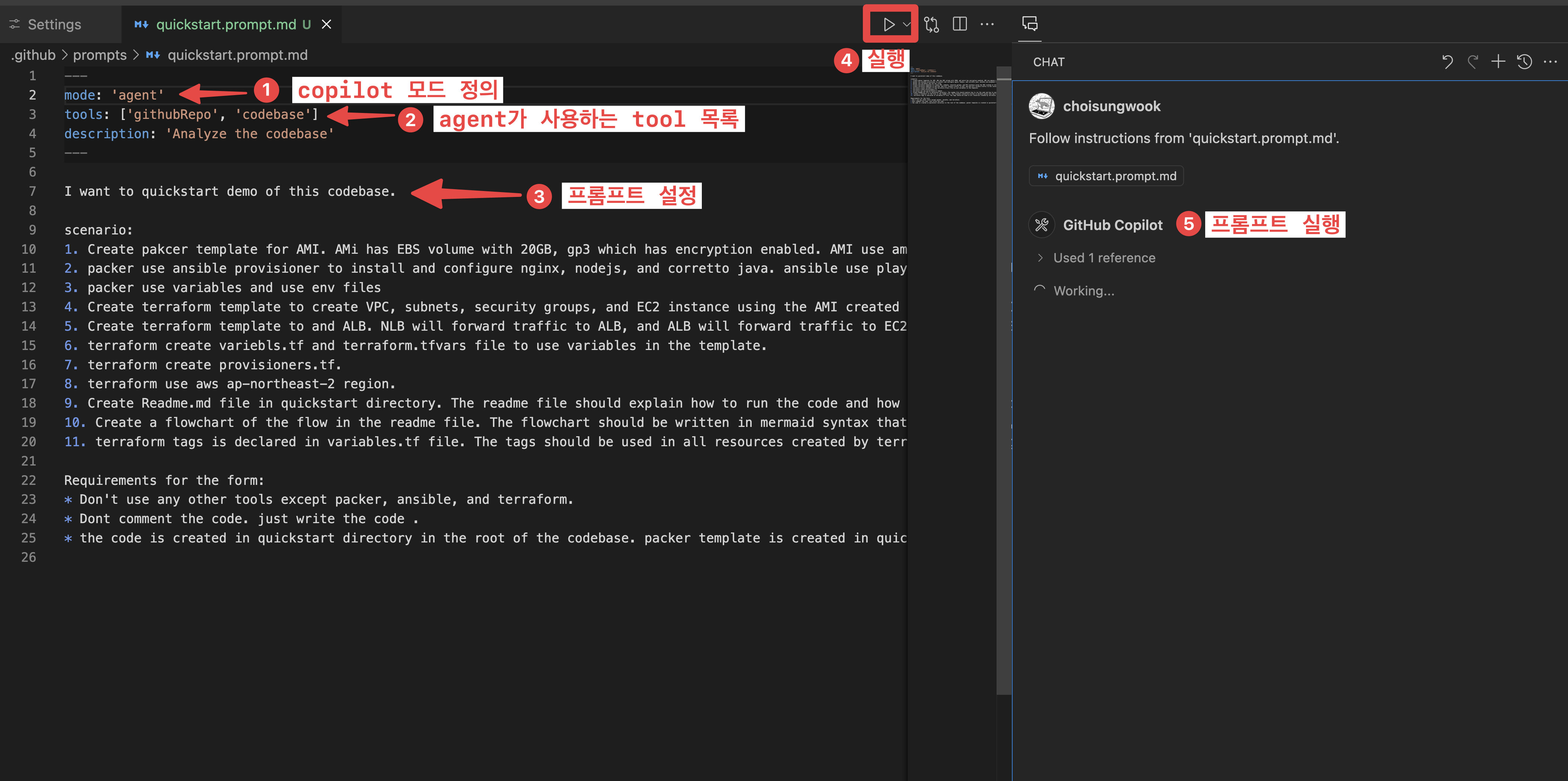Screen dimensions: 1568x781
Task: Open editor more actions ellipsis
Action: pos(987,24)
